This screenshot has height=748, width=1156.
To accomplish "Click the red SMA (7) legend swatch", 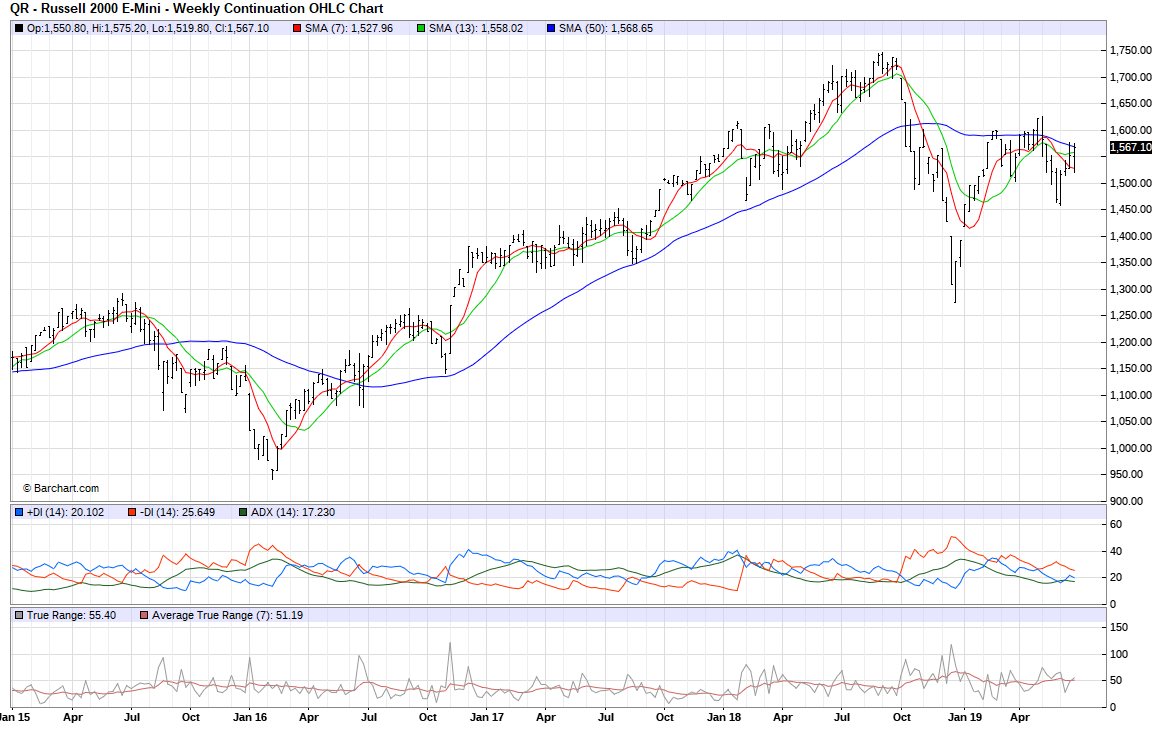I will pos(297,28).
